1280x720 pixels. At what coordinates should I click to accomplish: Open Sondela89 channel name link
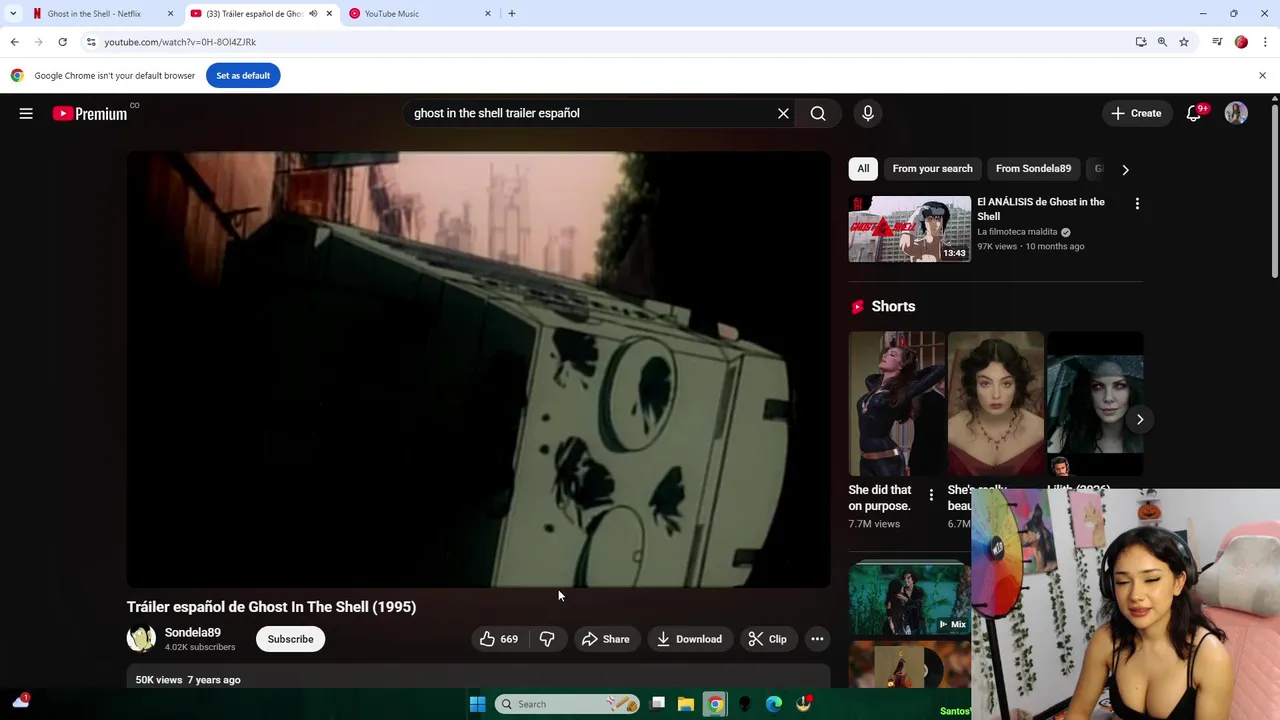click(192, 632)
